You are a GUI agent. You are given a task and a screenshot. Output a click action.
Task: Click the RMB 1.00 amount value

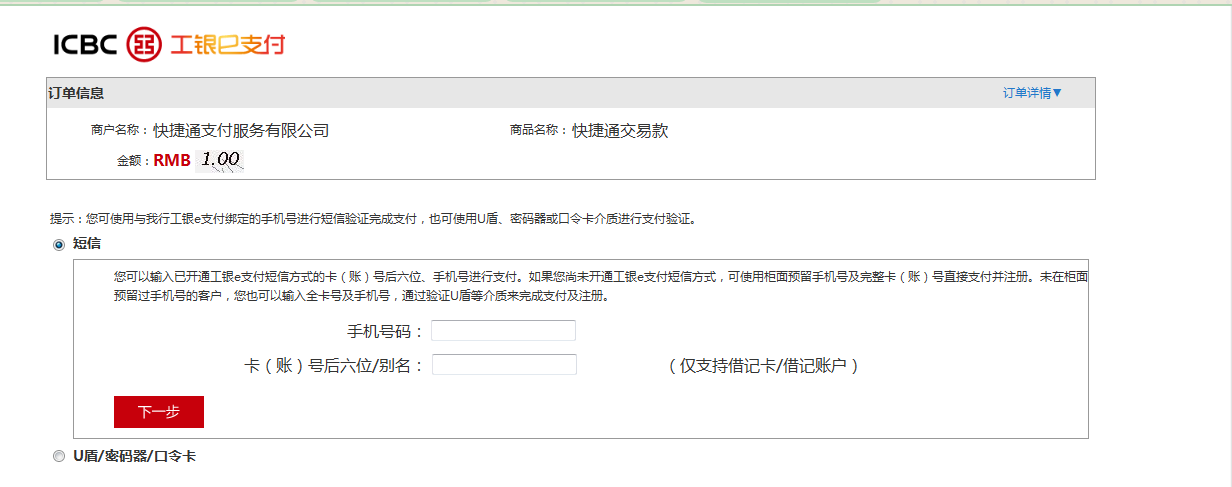199,160
